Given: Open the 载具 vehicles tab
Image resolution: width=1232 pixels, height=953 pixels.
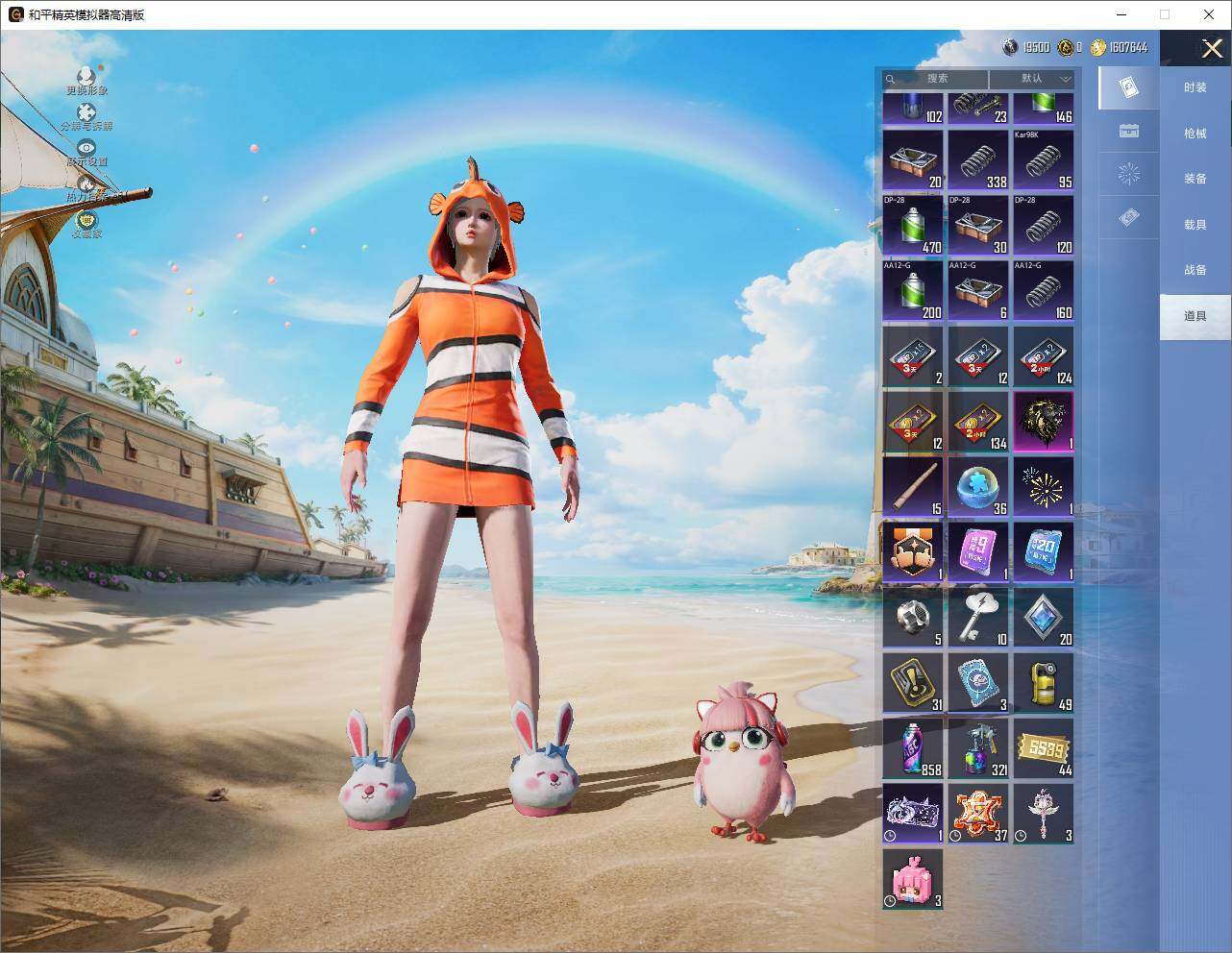Looking at the screenshot, I should [x=1195, y=224].
